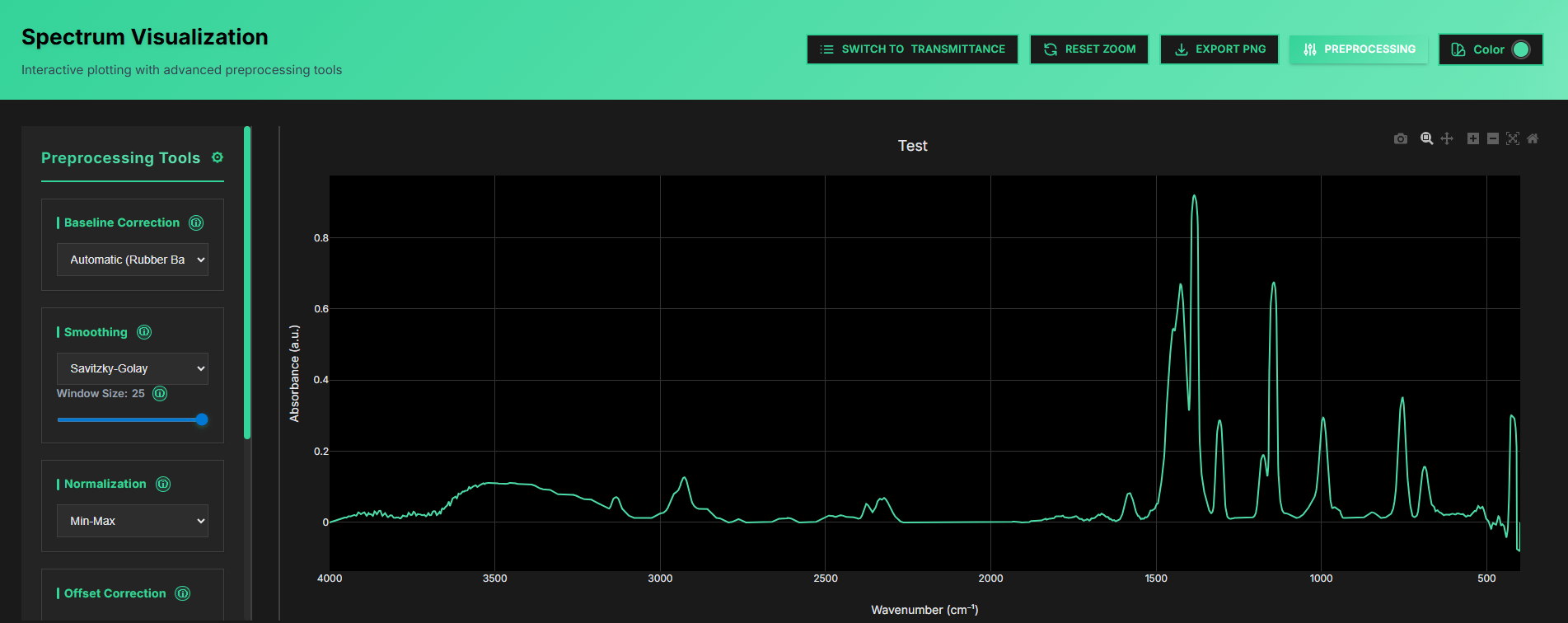
Task: Open the Smoothing info icon
Action: coord(144,332)
